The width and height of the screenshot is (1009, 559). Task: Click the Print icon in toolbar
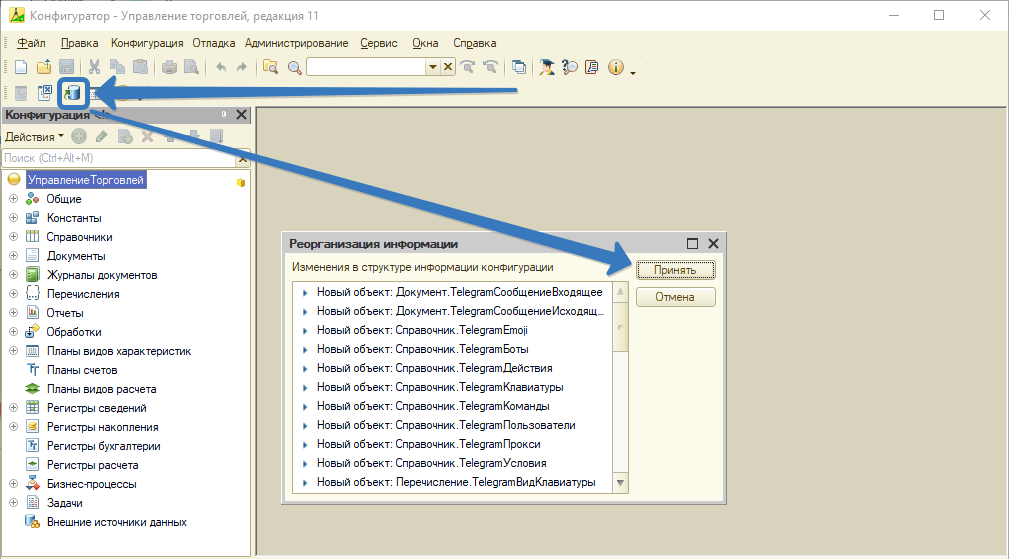[x=169, y=67]
